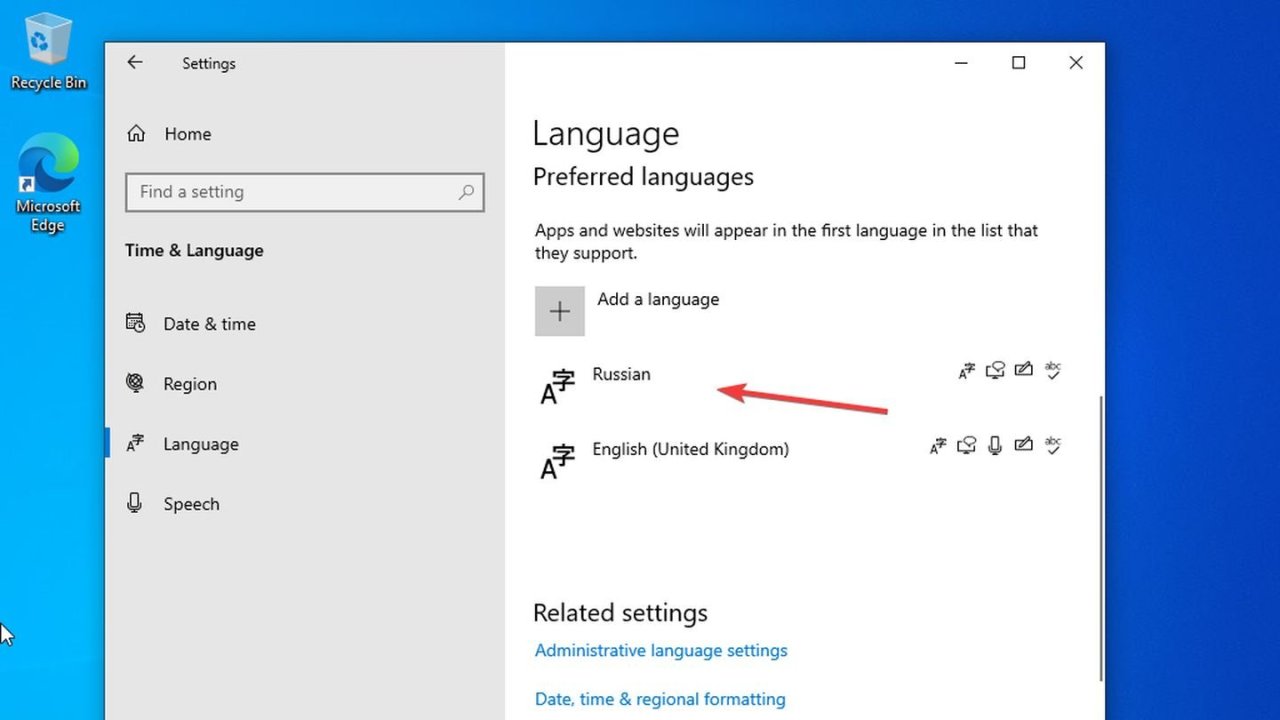Open the Speech settings page
Screen dimensions: 1280x720
(191, 503)
